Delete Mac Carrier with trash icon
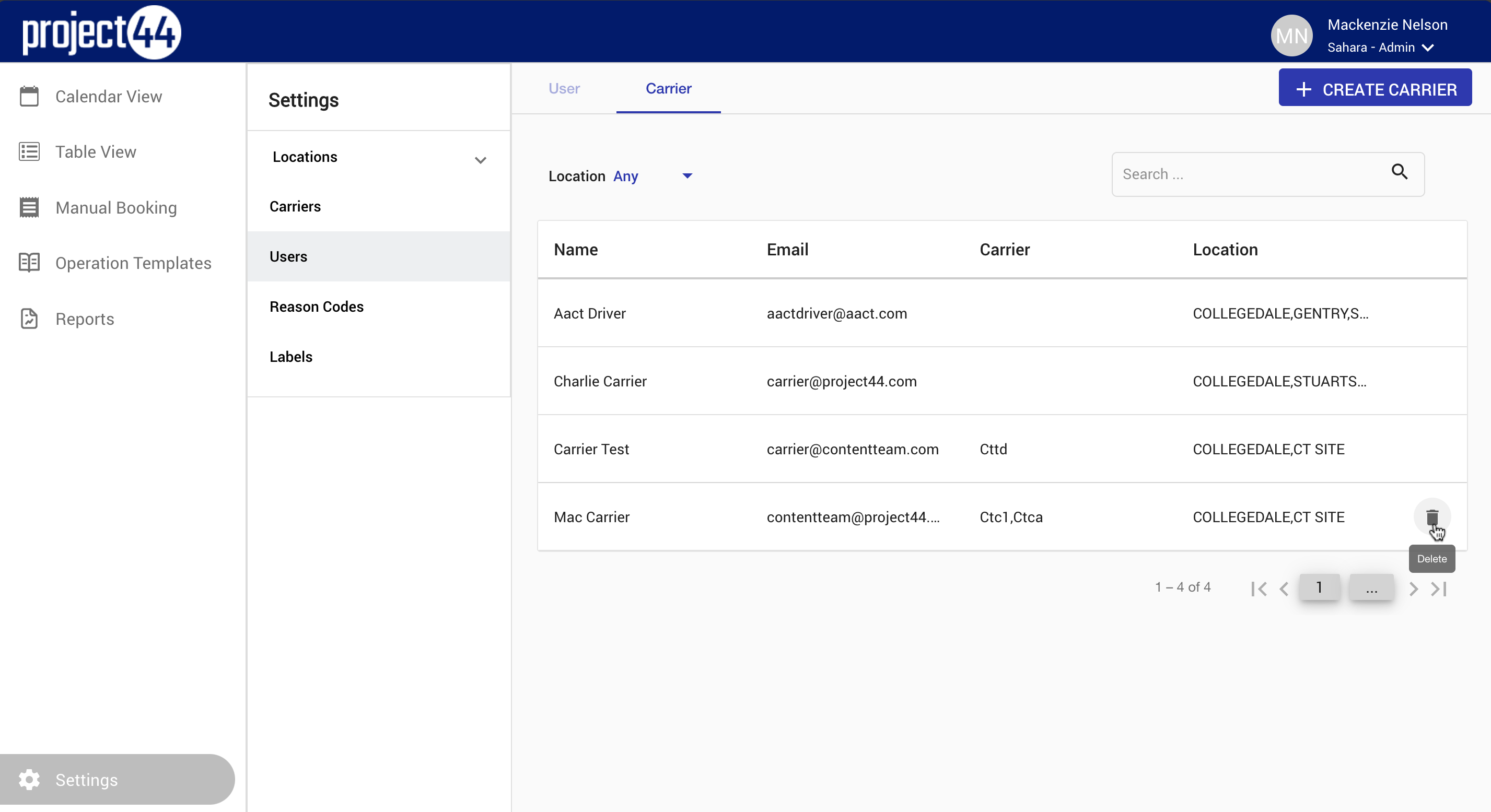Screen dimensions: 1491x812 click(x=1432, y=516)
